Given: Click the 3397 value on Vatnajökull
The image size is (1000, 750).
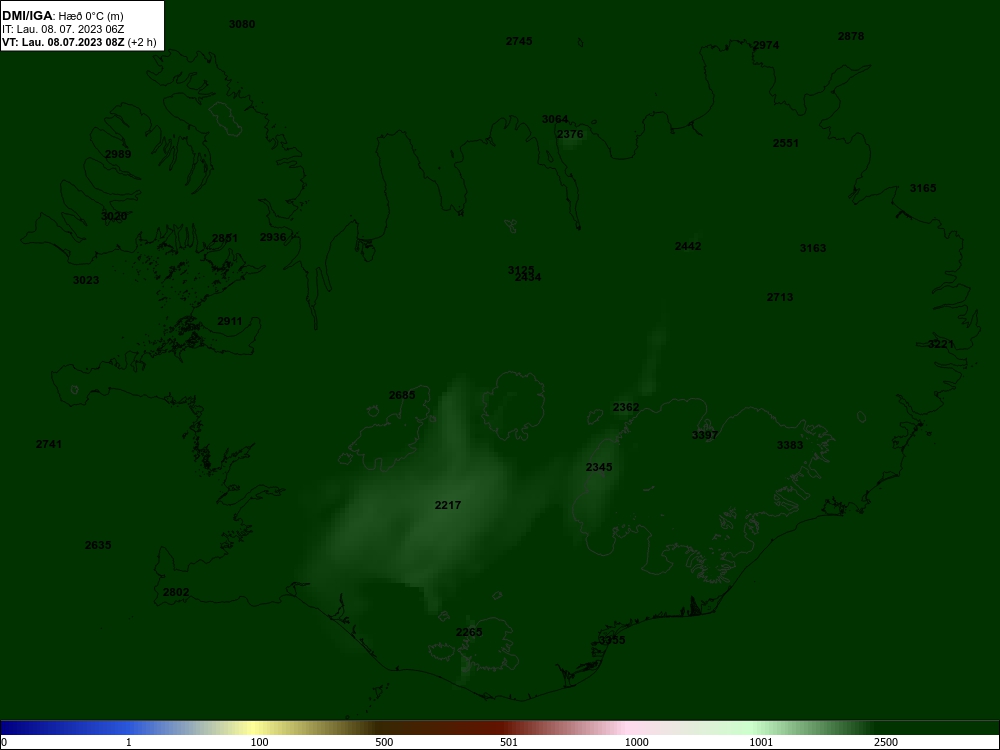Looking at the screenshot, I should tap(705, 434).
